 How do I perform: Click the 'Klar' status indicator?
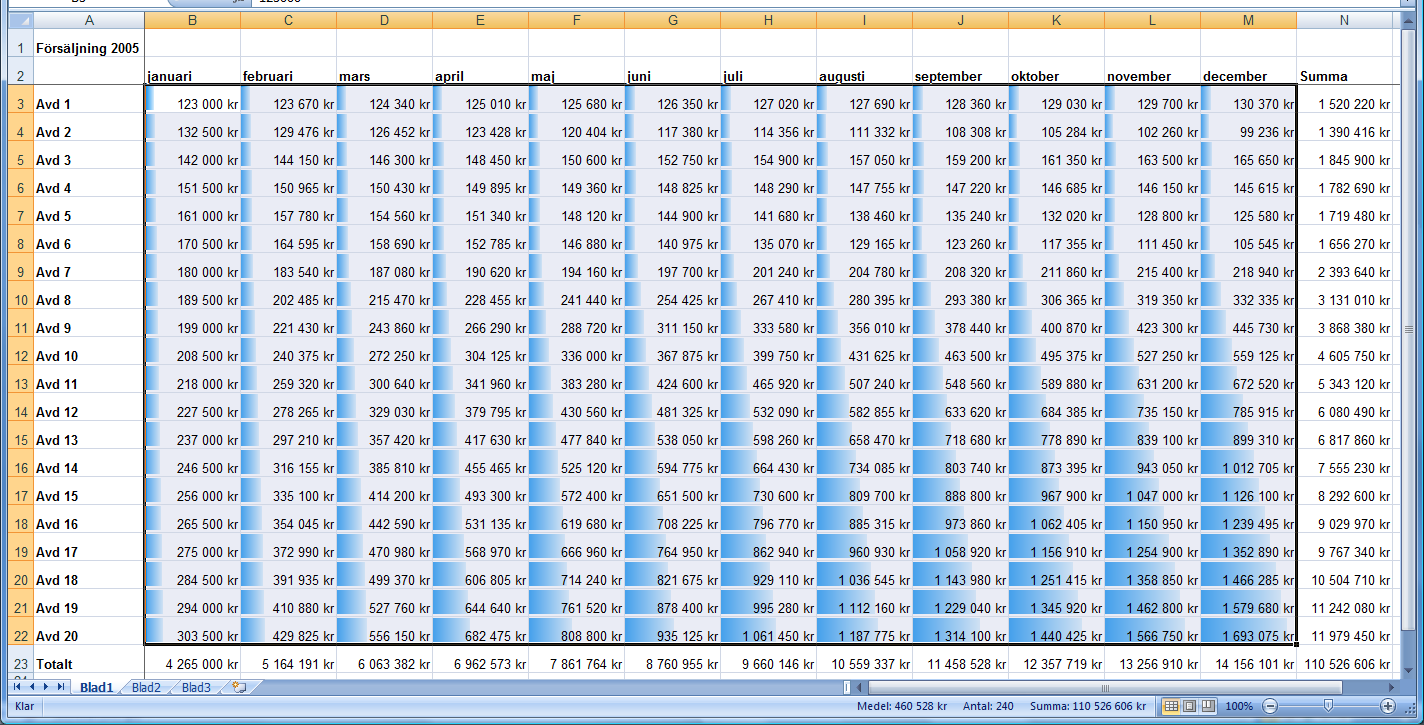25,706
